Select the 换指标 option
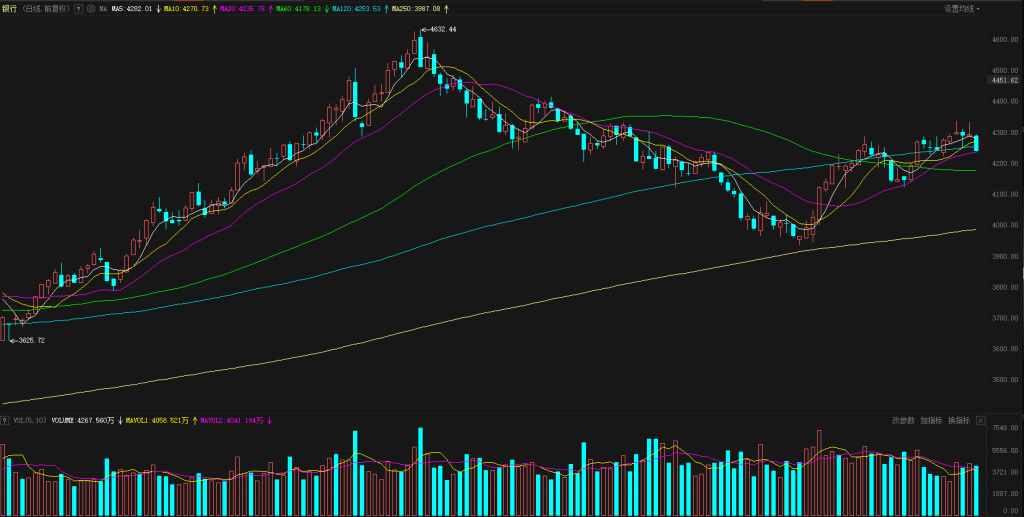 pos(958,421)
